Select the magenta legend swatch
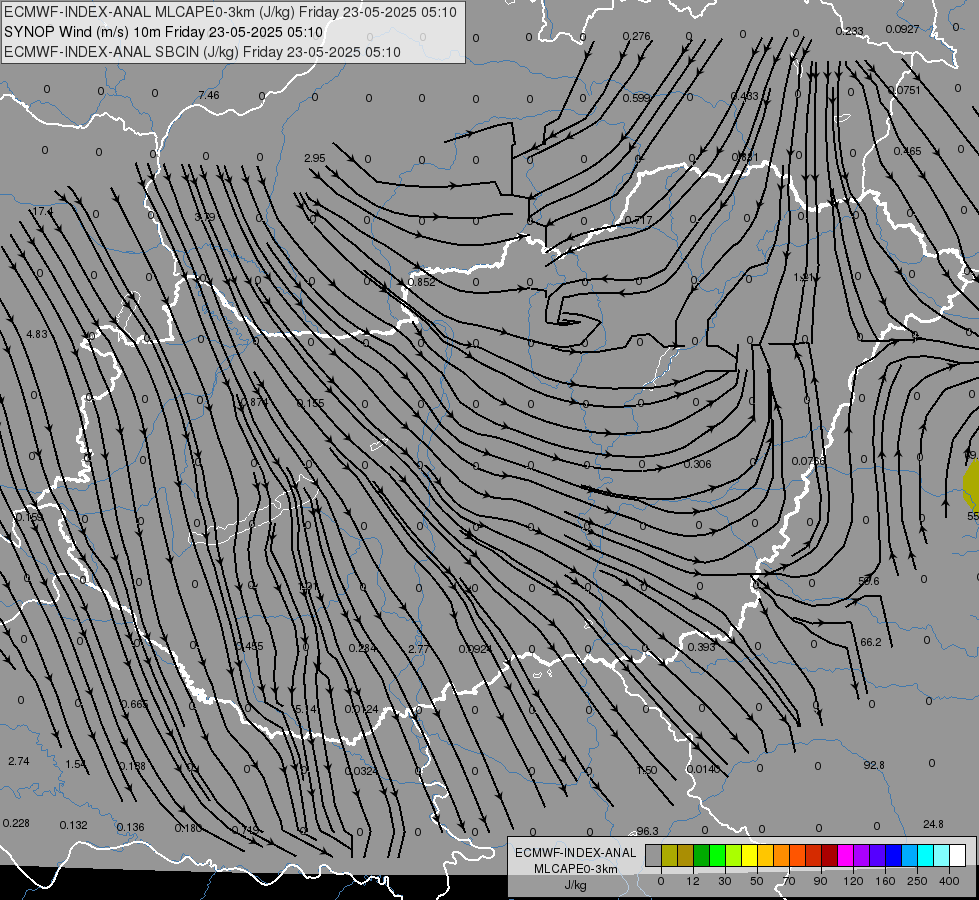The image size is (979, 900). [845, 855]
